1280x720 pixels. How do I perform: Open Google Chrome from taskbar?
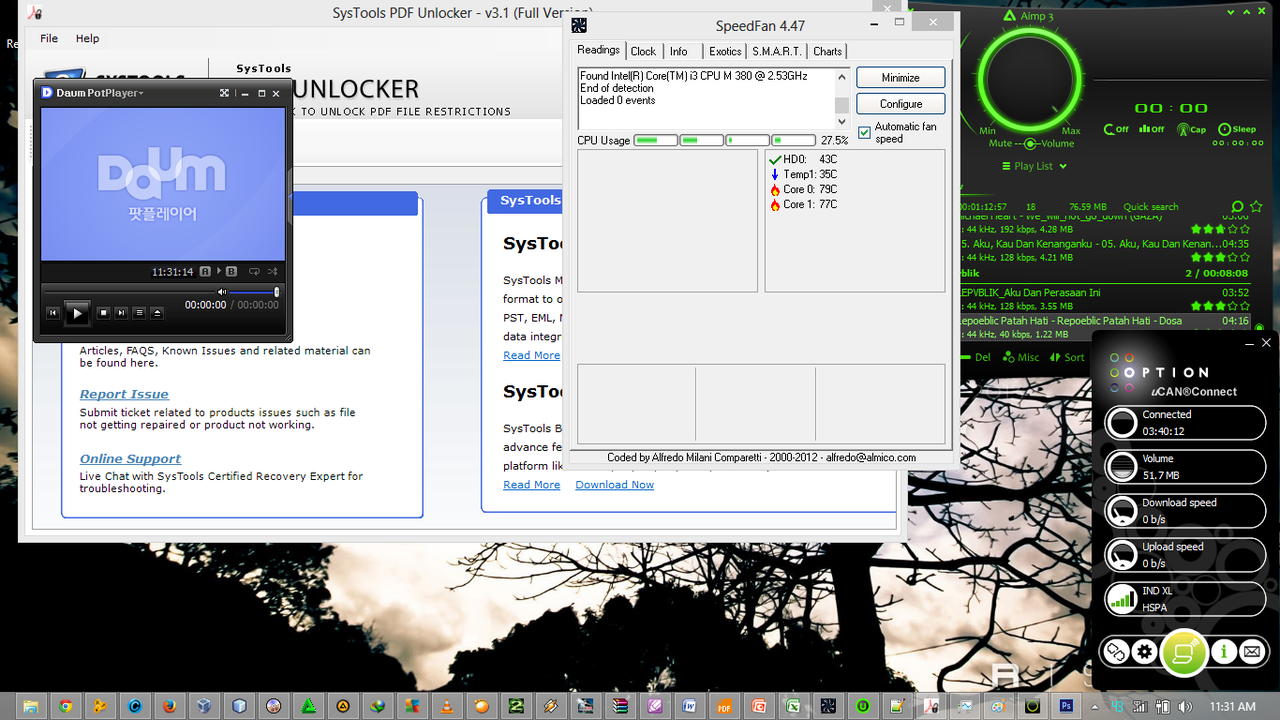tap(65, 705)
